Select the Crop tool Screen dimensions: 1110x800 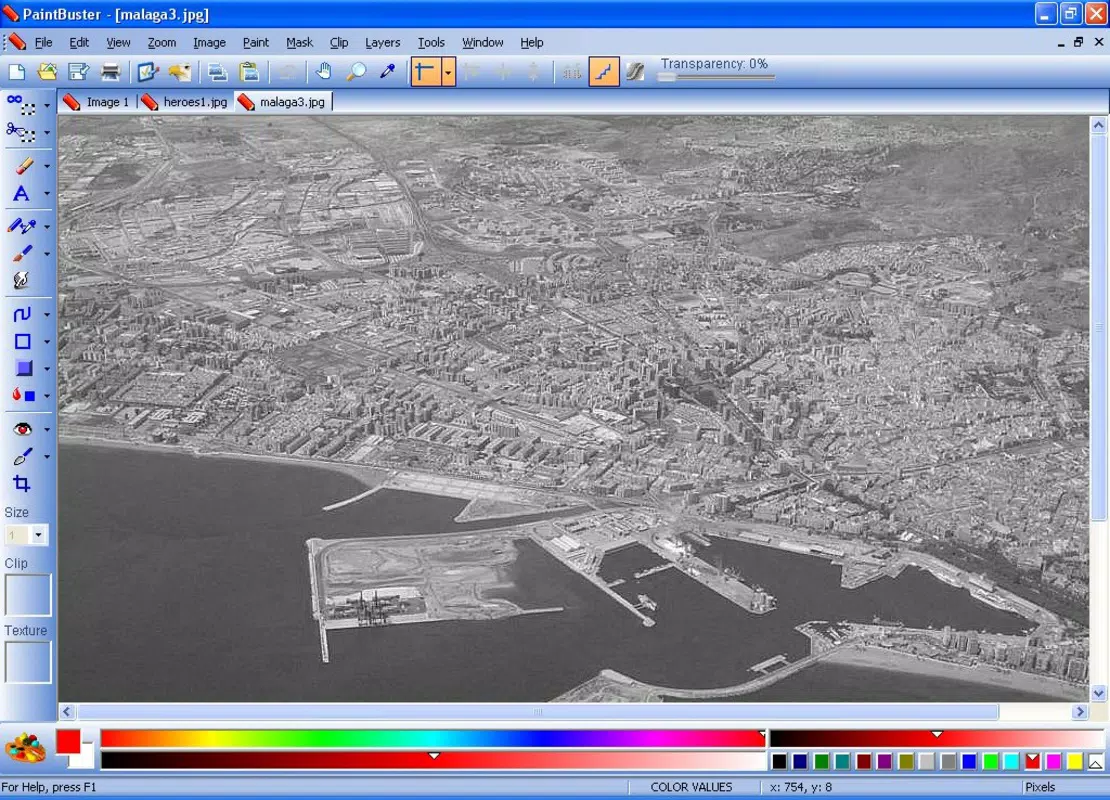tap(22, 484)
